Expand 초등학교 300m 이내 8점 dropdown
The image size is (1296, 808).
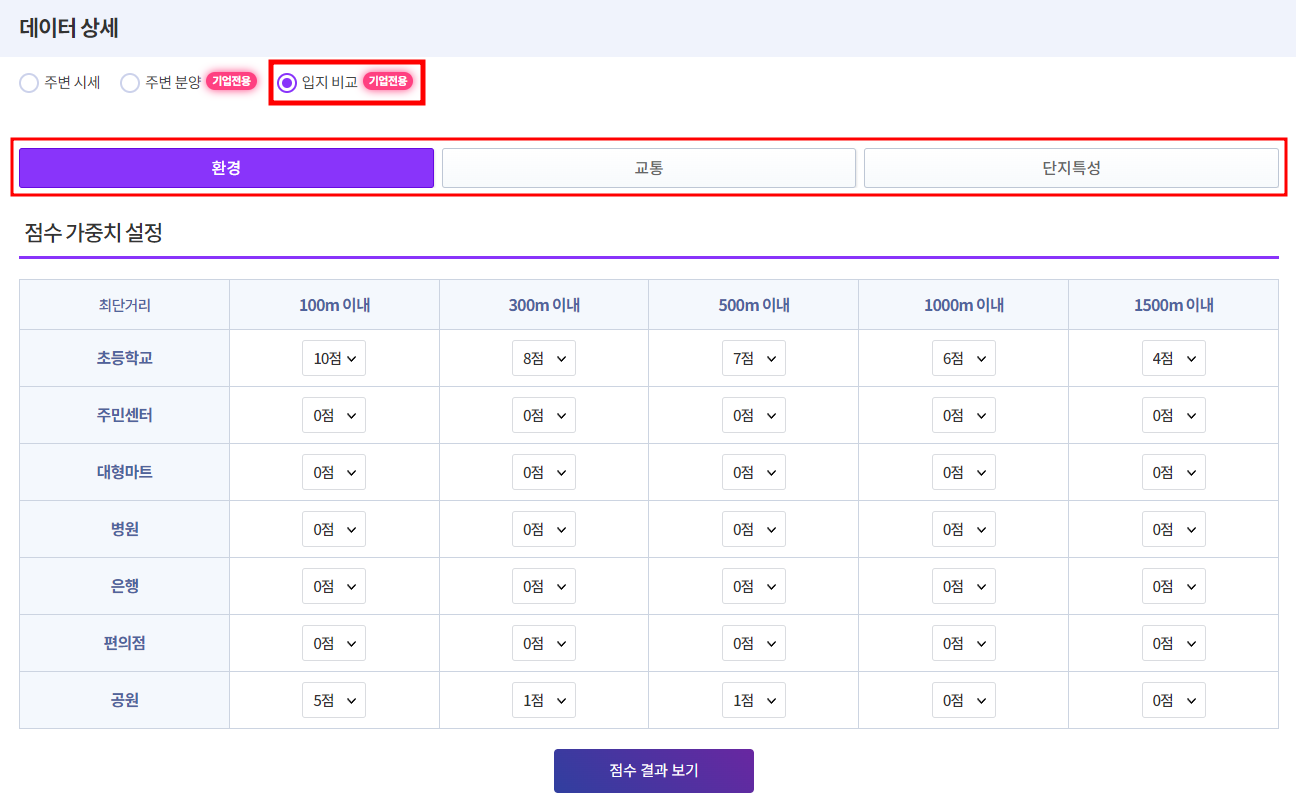click(544, 358)
